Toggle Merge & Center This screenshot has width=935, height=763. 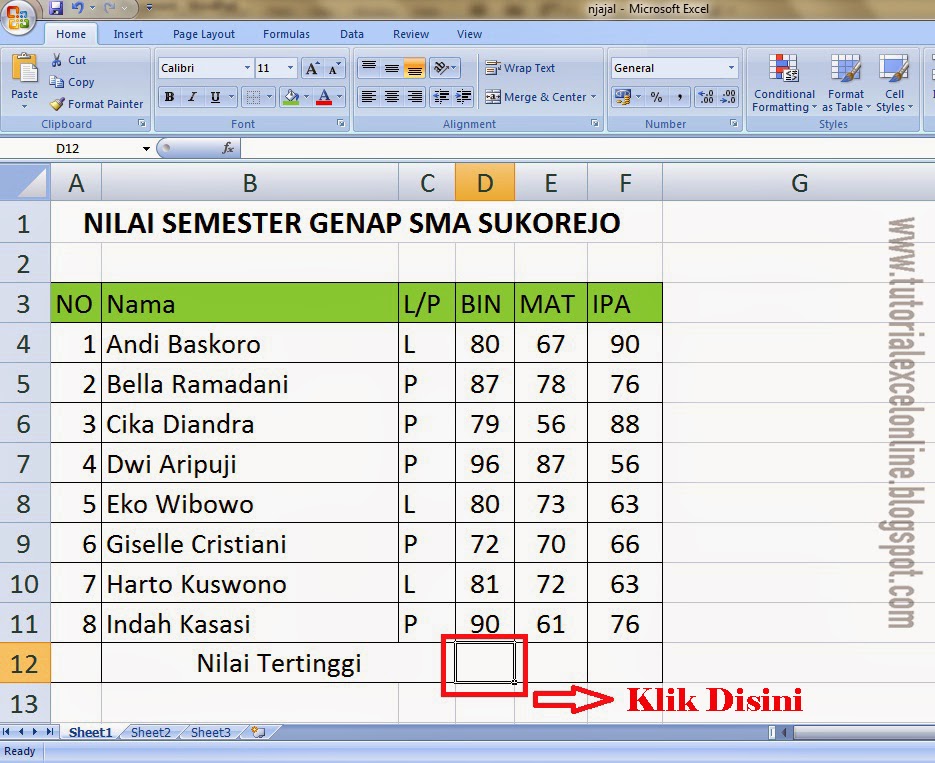[x=538, y=97]
